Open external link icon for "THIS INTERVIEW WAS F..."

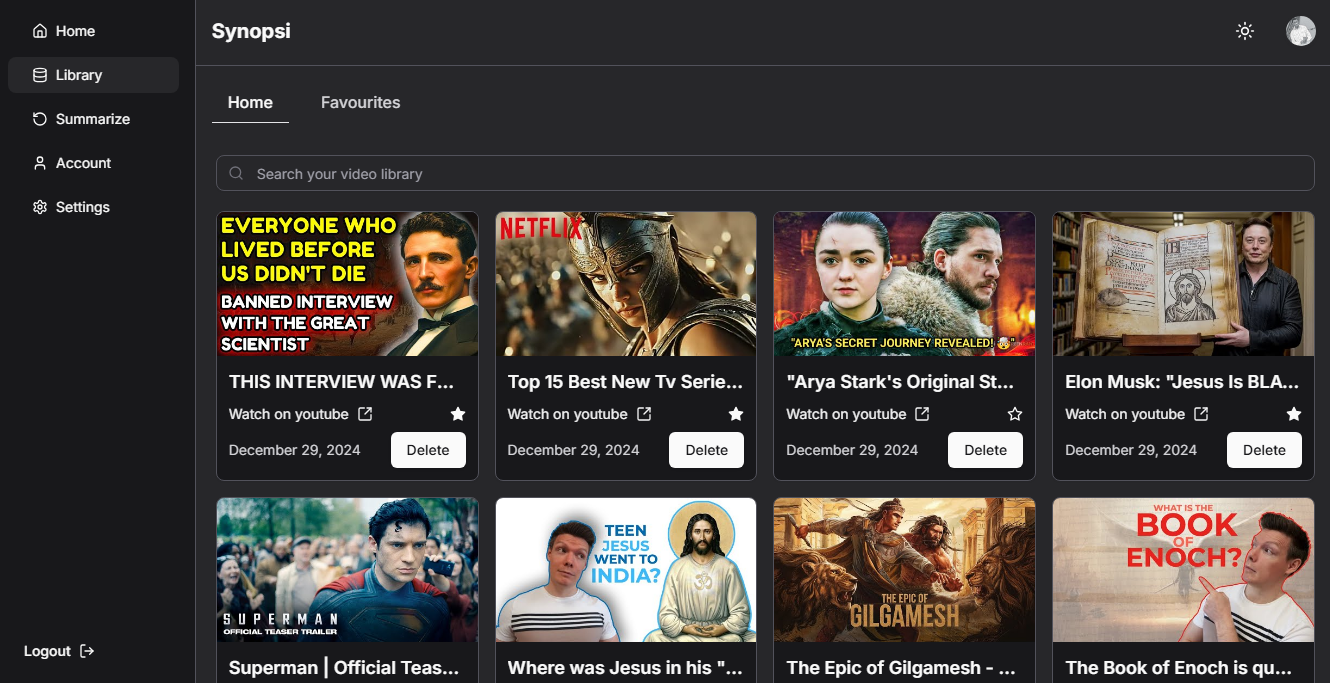pos(365,414)
